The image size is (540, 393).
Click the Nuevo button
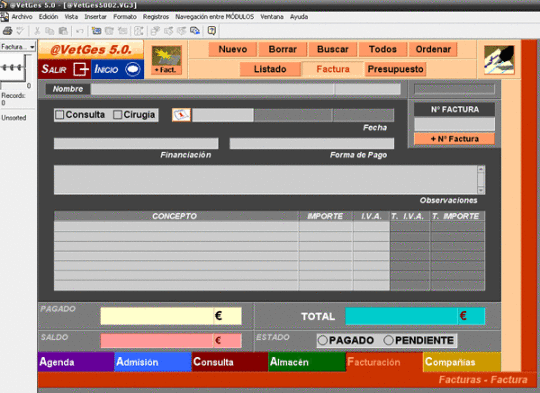[x=232, y=49]
